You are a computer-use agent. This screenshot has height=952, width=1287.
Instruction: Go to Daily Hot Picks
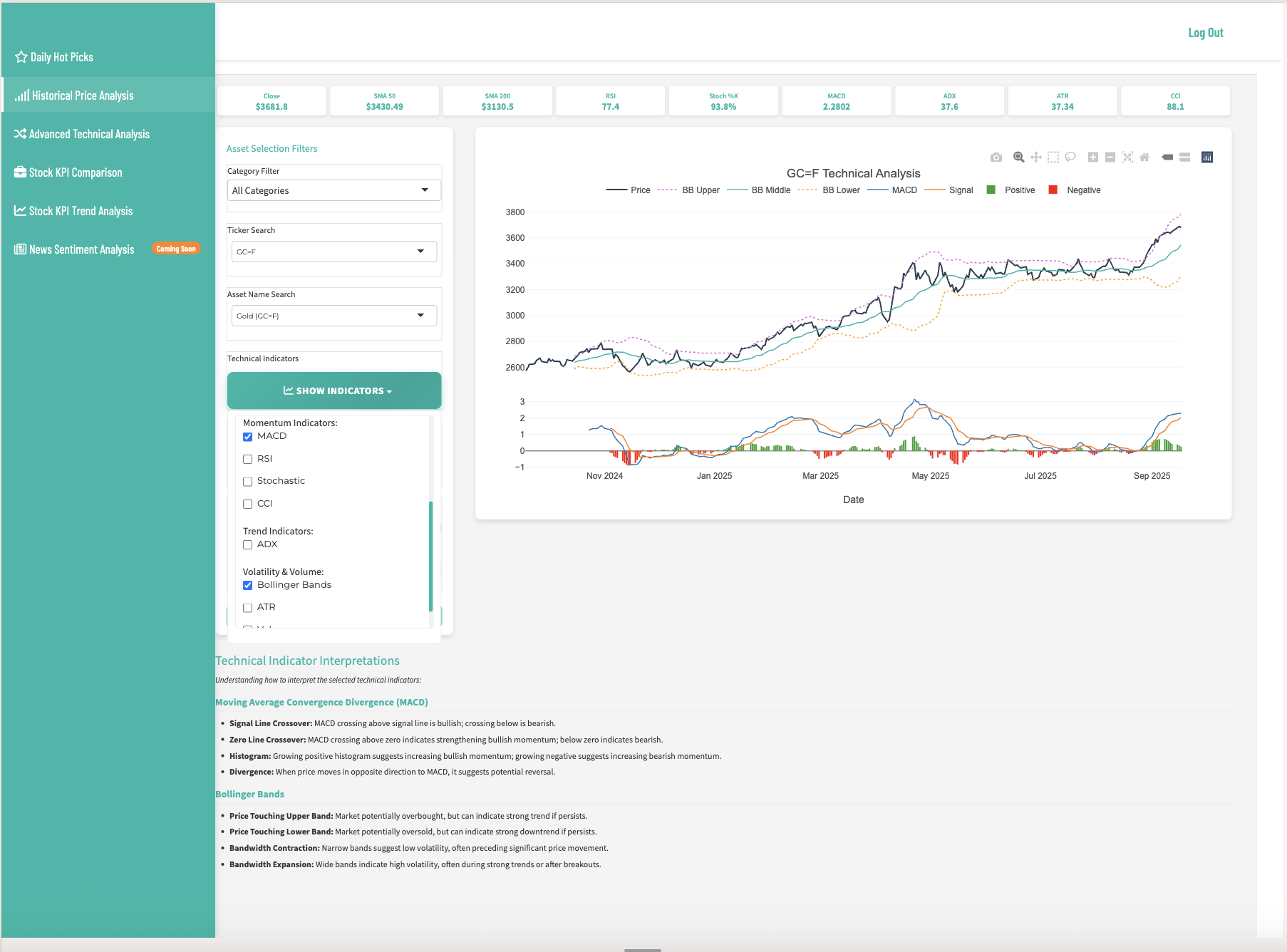click(62, 57)
